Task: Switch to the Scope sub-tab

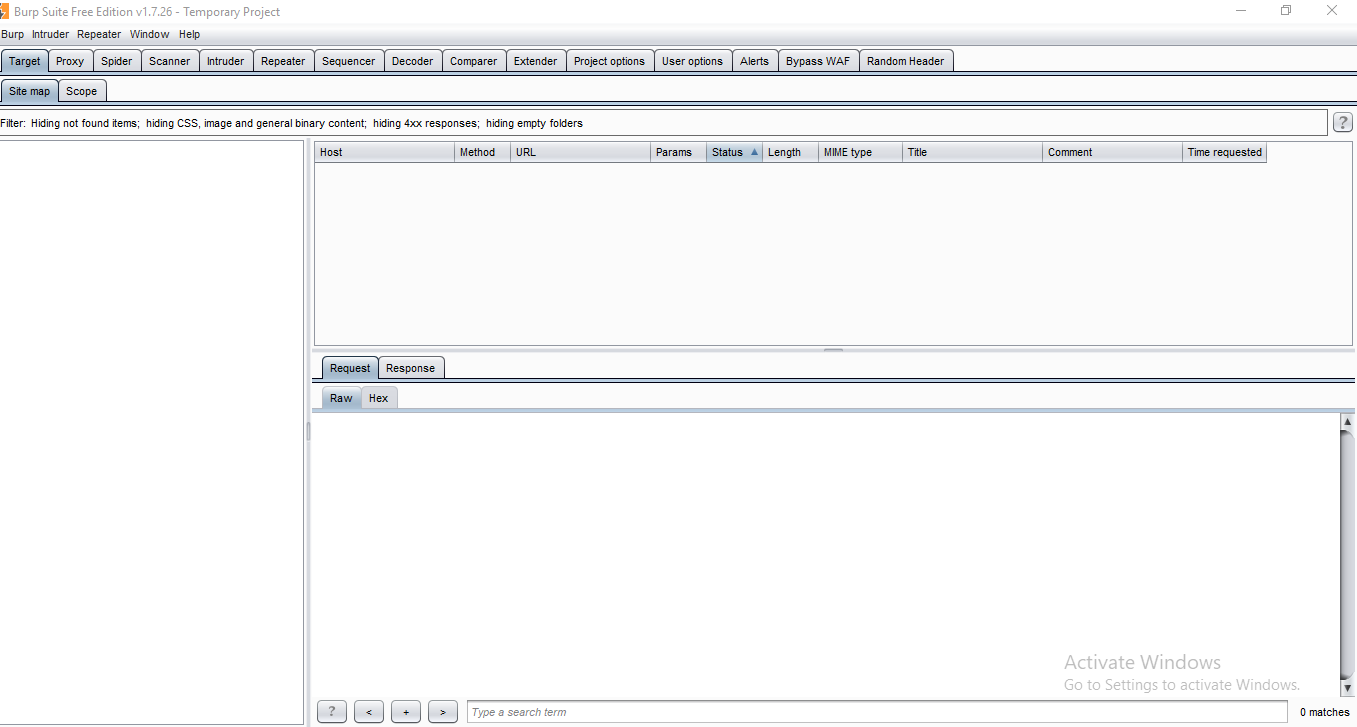Action: coord(82,91)
